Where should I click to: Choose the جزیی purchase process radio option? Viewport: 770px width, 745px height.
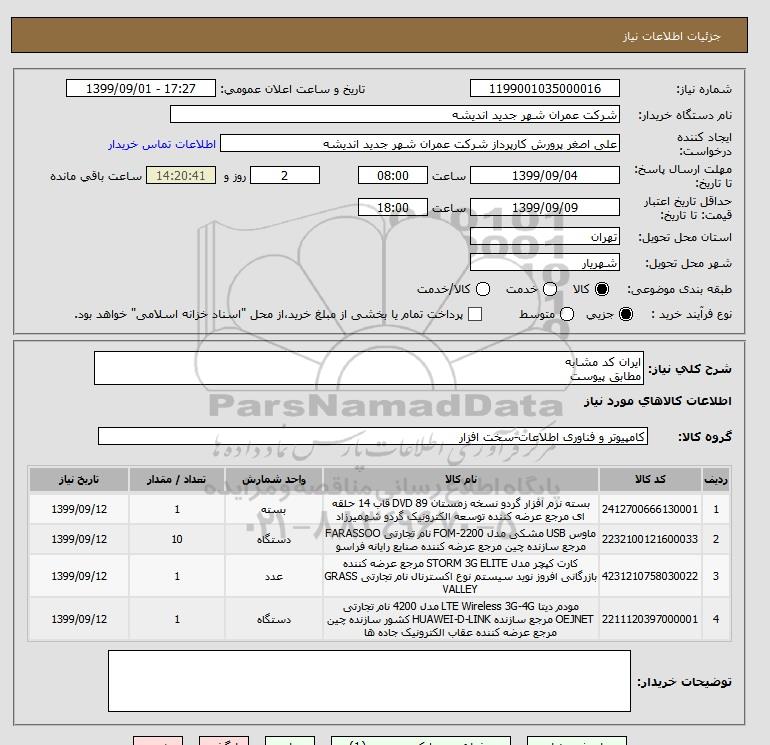pos(626,314)
